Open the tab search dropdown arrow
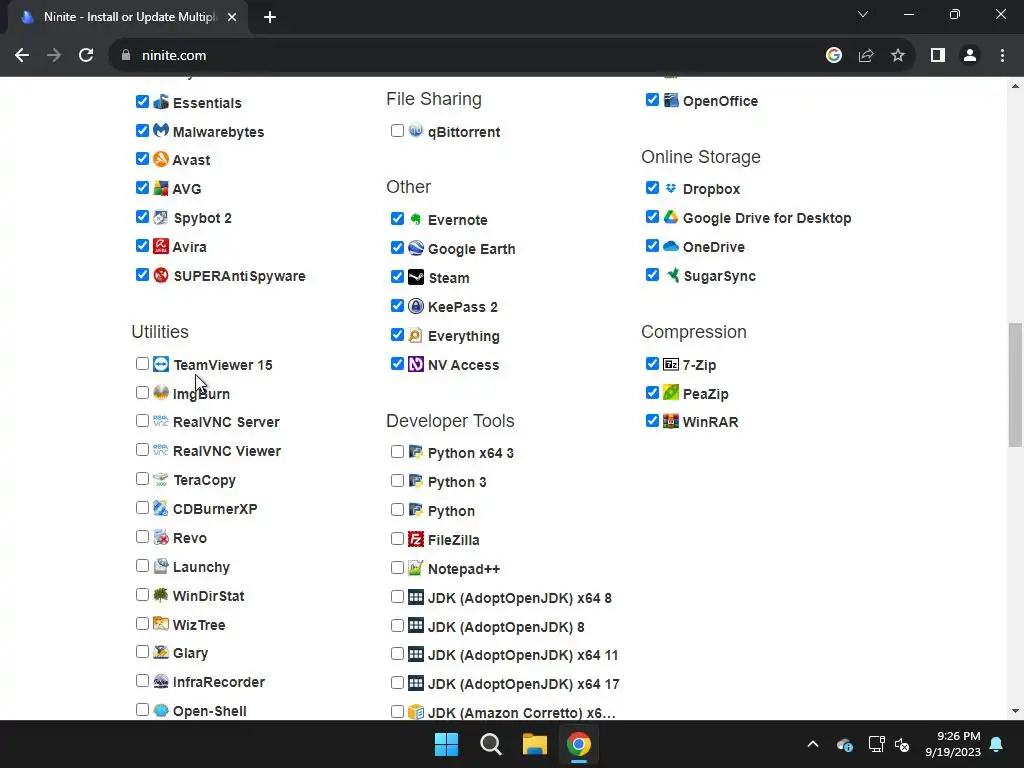The image size is (1024, 768). pyautogui.click(x=863, y=14)
